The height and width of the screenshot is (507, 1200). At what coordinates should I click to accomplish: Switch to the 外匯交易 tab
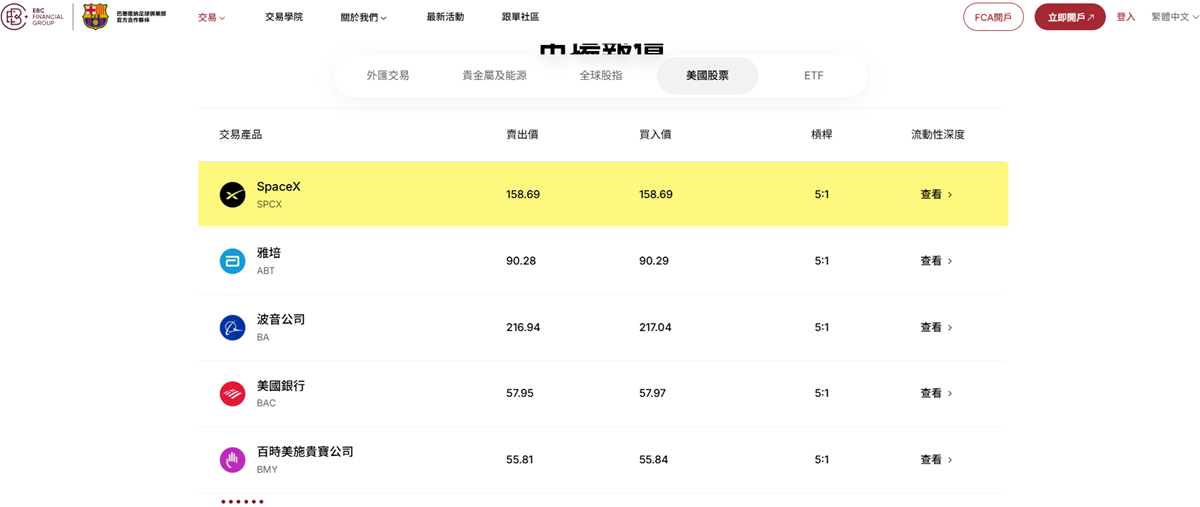coord(388,75)
